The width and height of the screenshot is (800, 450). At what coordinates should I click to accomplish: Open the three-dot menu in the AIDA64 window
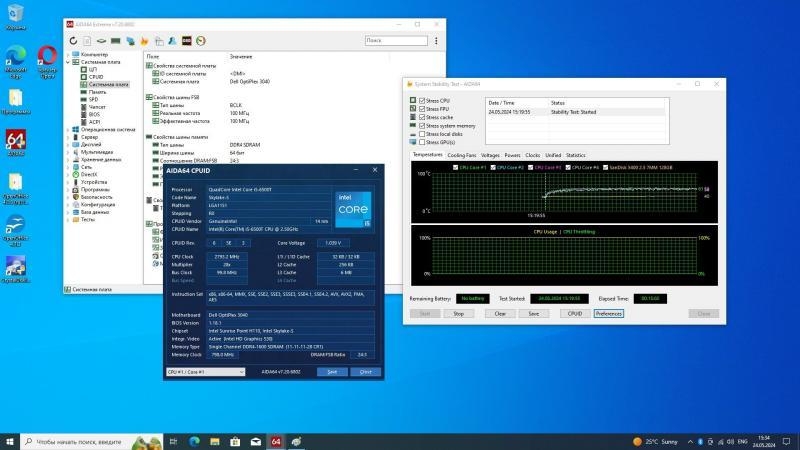click(436, 41)
